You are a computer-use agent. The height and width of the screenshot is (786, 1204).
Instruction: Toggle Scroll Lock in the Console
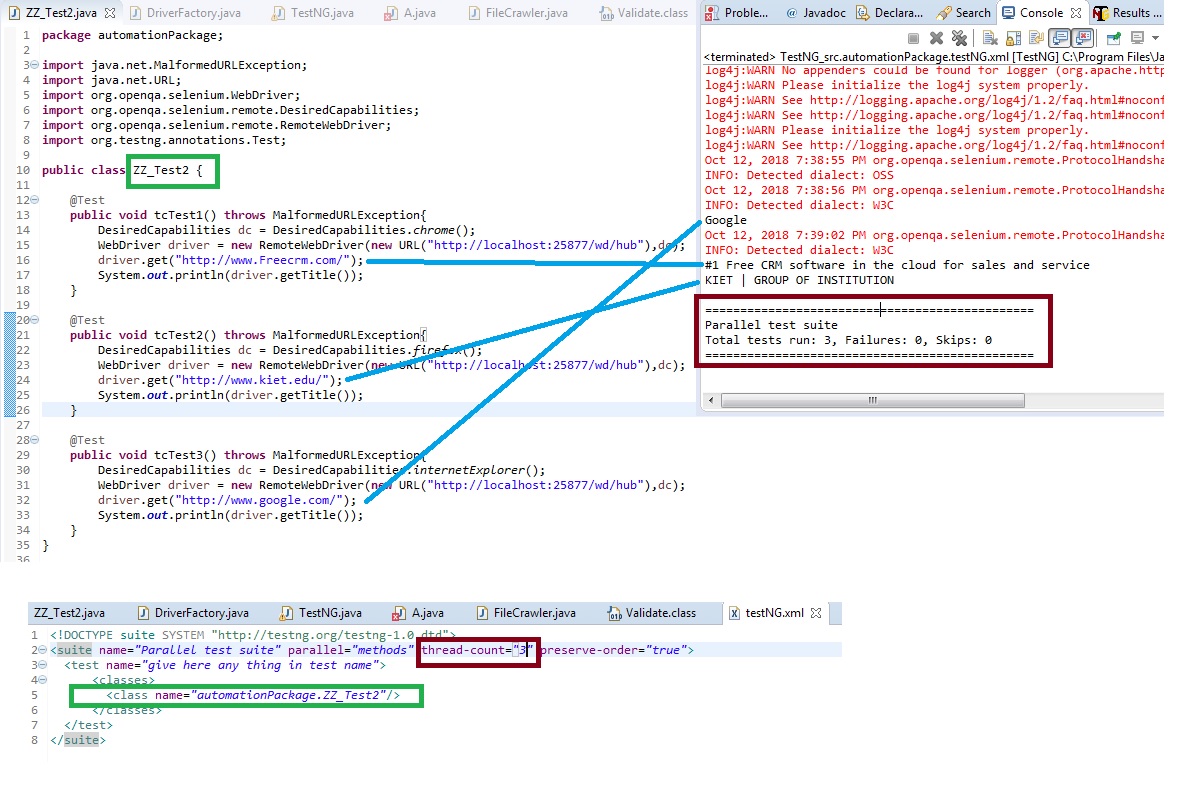tap(1012, 37)
